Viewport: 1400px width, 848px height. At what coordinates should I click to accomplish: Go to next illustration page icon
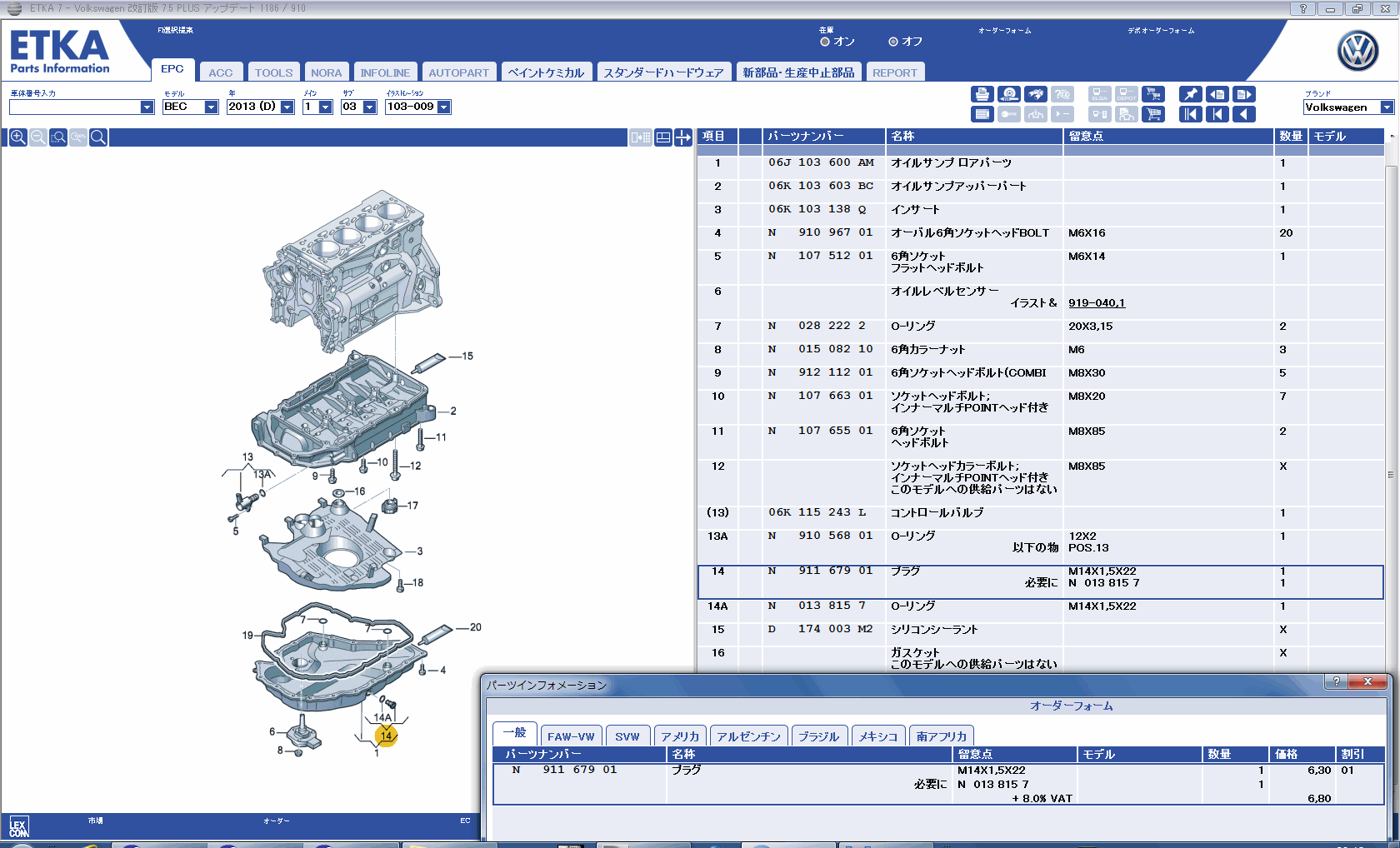point(1244,94)
